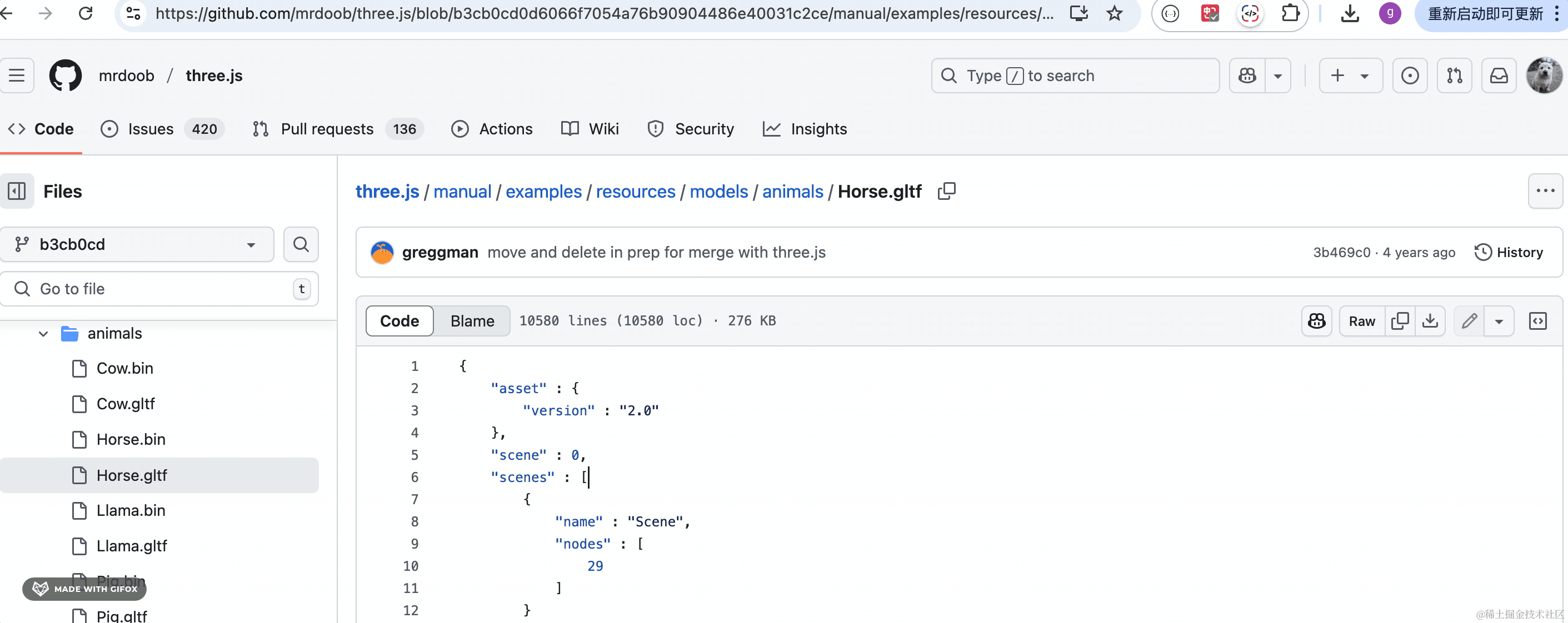Viewport: 1568px width, 623px height.
Task: Expand the Copilot dropdown arrow in the header
Action: point(1277,76)
